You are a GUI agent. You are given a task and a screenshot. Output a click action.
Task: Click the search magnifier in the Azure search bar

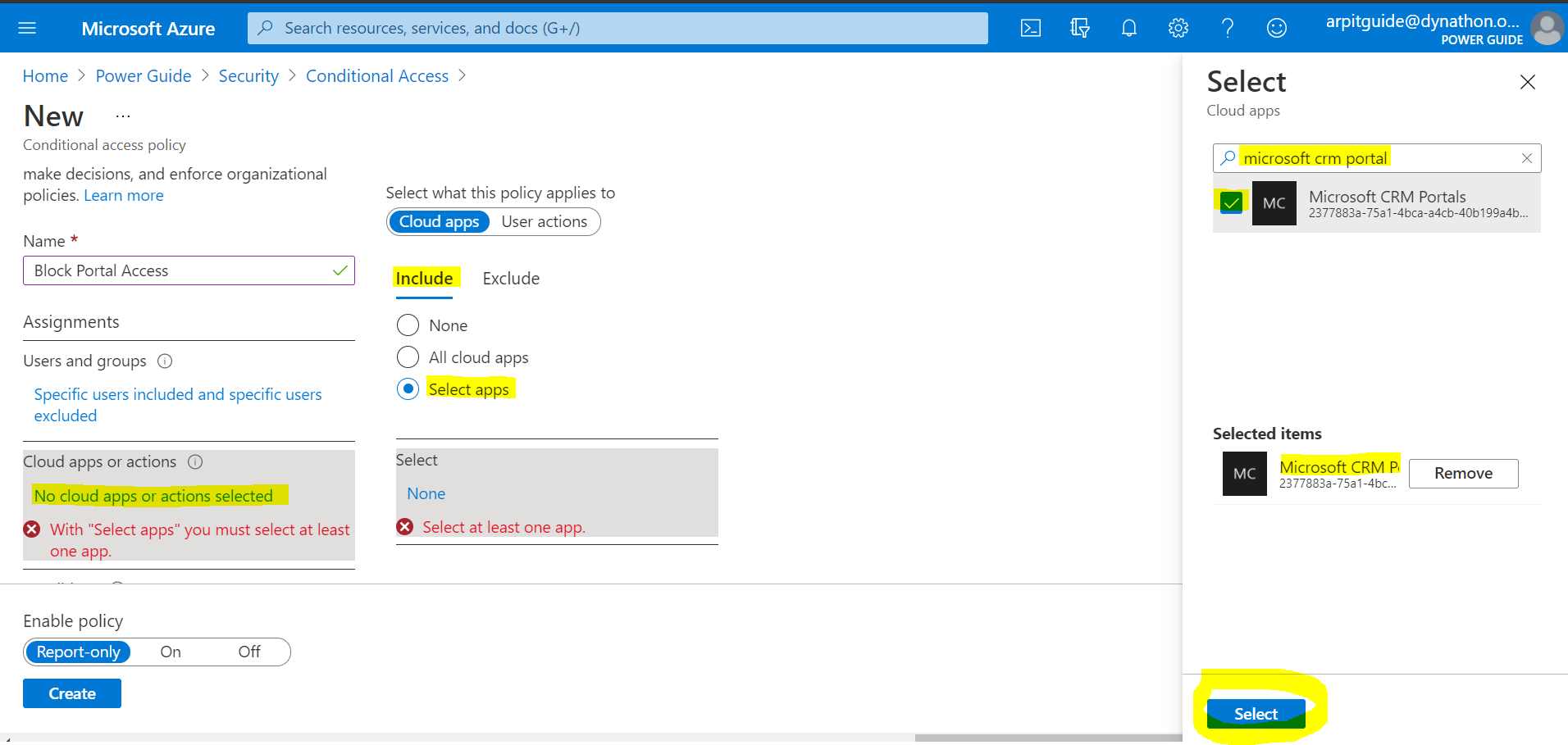coord(265,28)
